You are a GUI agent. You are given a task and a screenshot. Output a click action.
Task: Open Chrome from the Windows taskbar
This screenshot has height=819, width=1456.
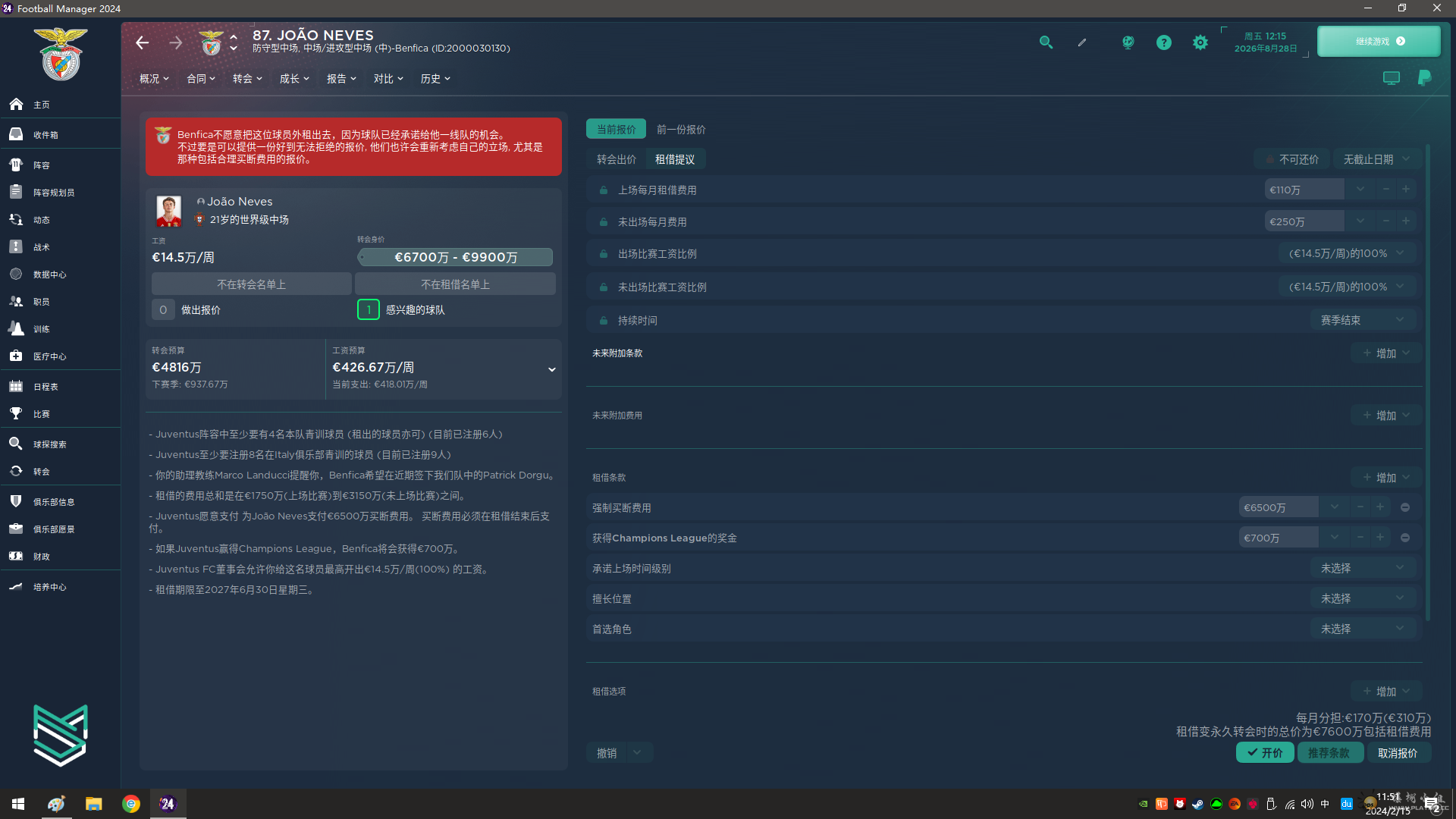131,804
